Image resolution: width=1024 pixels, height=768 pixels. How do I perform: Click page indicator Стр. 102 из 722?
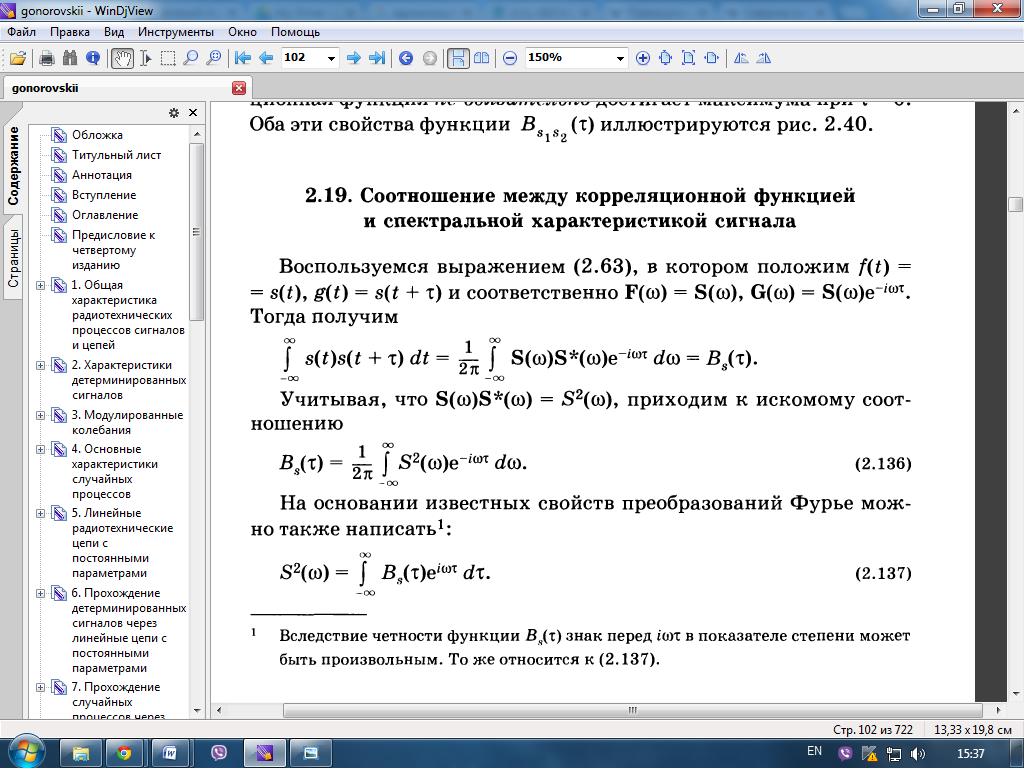(872, 729)
